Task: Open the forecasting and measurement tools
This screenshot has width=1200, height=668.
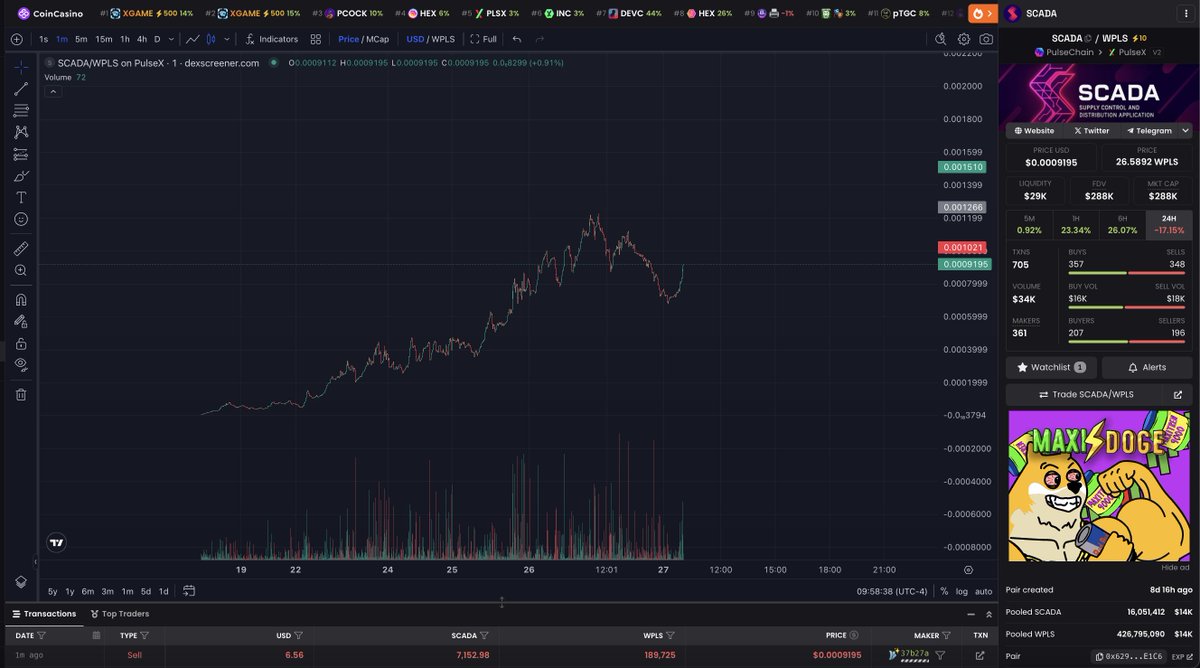Action: [x=21, y=154]
